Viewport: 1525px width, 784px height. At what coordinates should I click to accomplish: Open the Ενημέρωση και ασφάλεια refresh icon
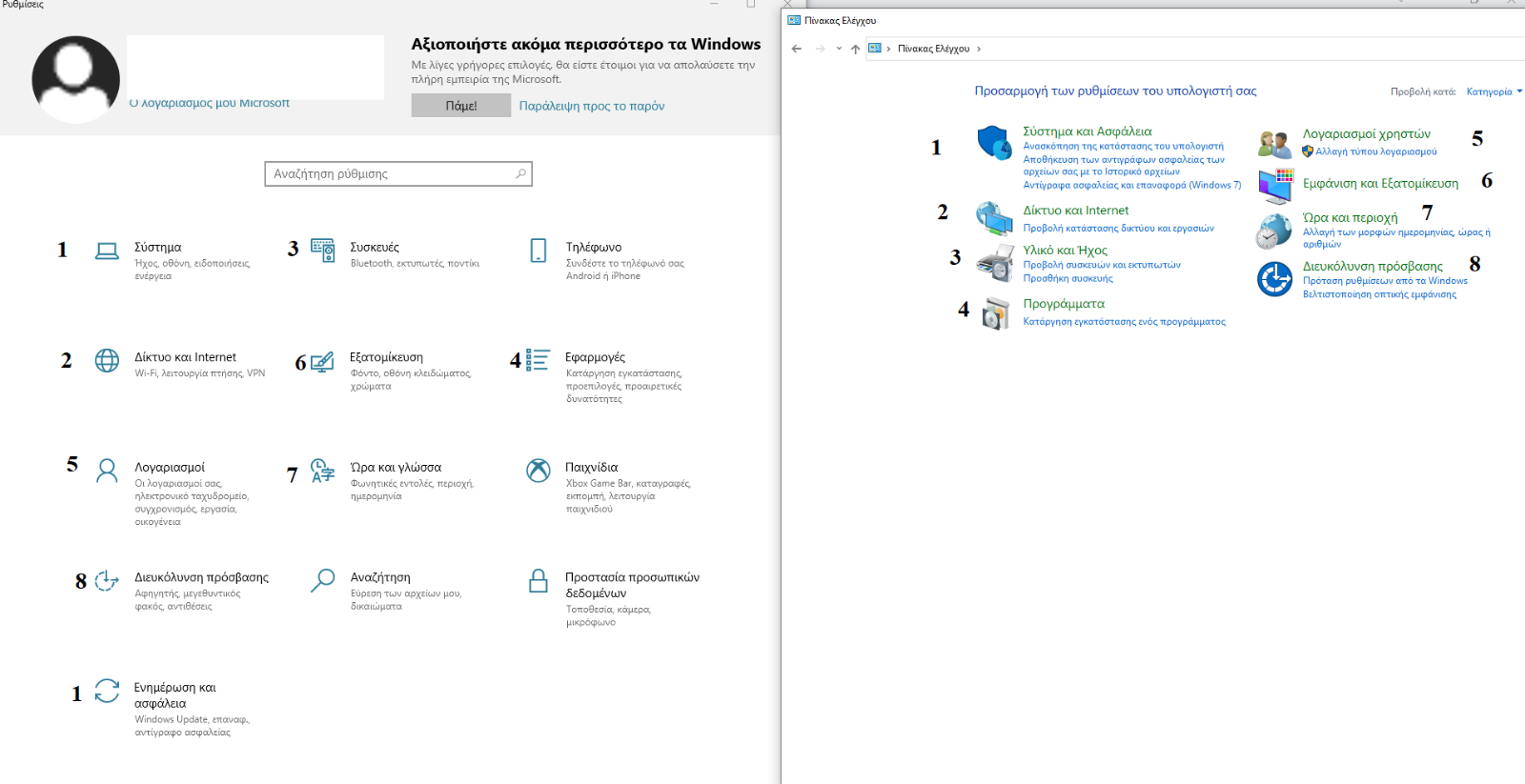pyautogui.click(x=107, y=691)
